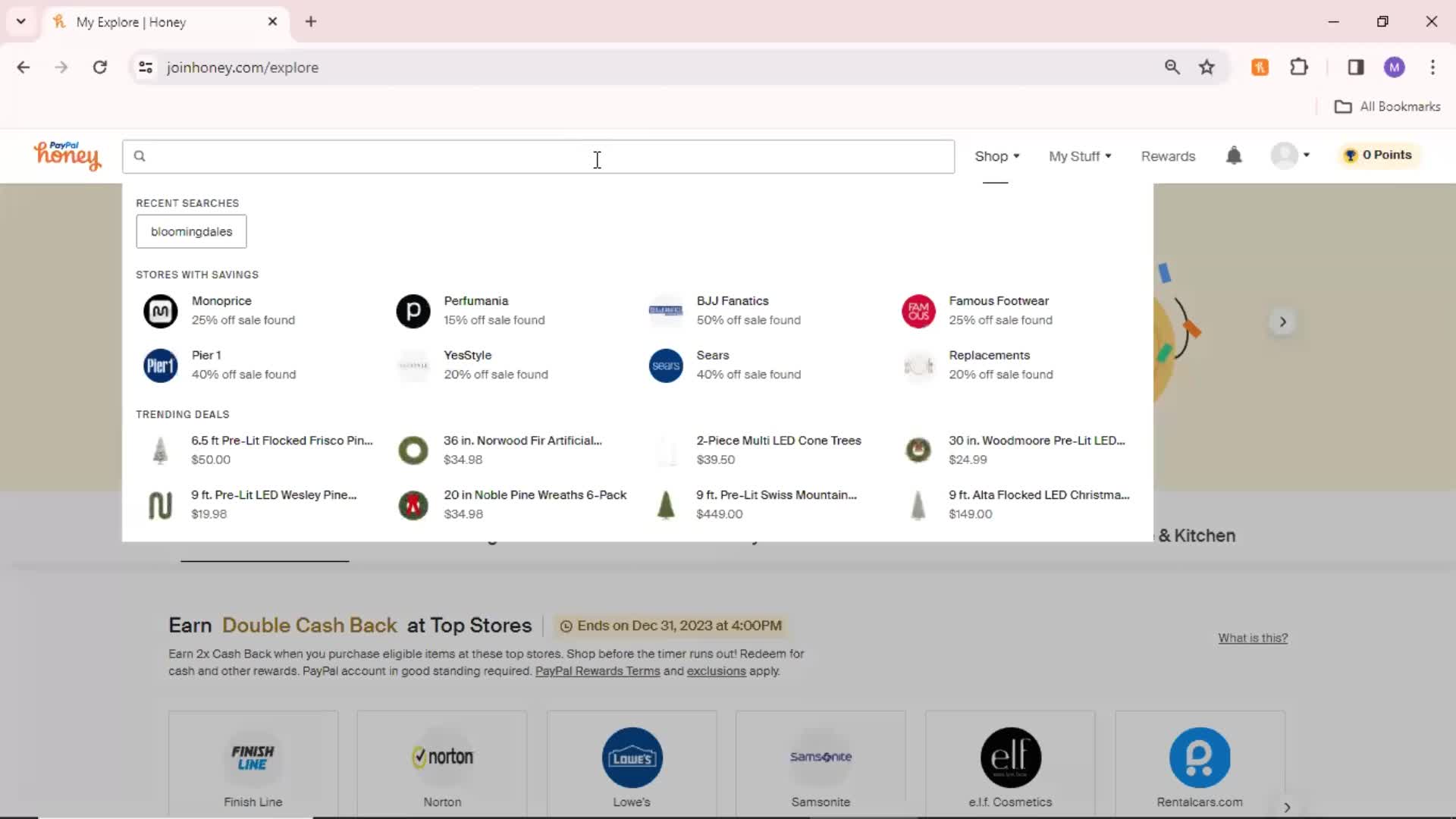Viewport: 1456px width, 819px height.
Task: Open the tab search dropdown arrow
Action: pos(21,21)
